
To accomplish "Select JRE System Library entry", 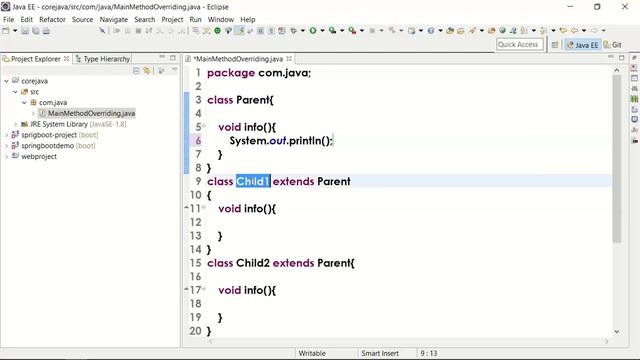I will pos(73,124).
